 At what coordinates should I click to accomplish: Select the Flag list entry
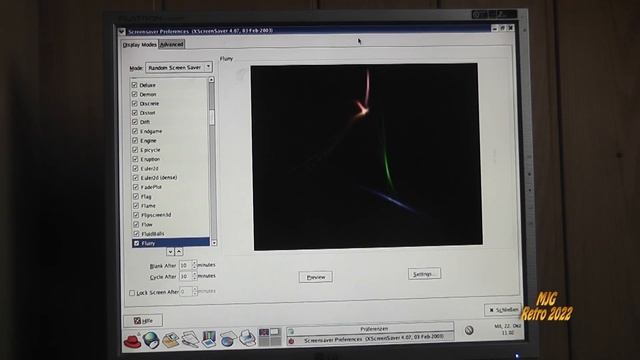click(146, 196)
